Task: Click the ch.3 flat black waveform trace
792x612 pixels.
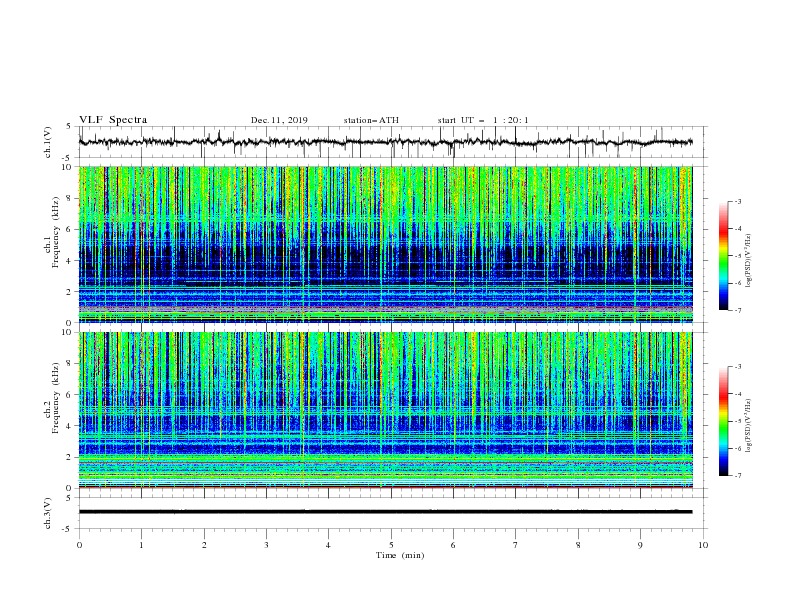Action: pyautogui.click(x=385, y=512)
